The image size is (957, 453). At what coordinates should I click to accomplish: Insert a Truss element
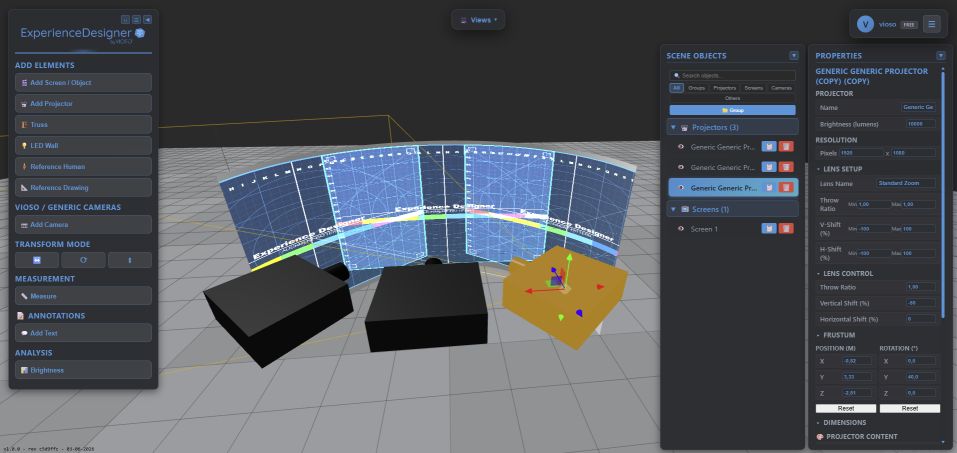(83, 125)
